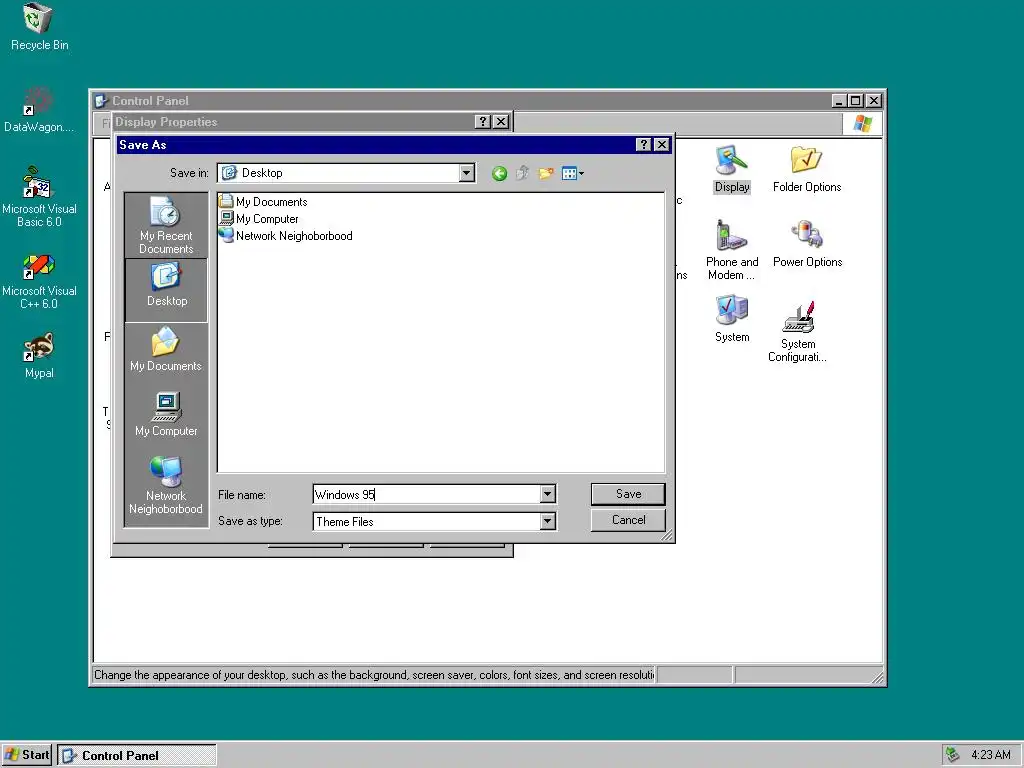Open Display icon in Control Panel
The image size is (1024, 768).
tap(732, 169)
